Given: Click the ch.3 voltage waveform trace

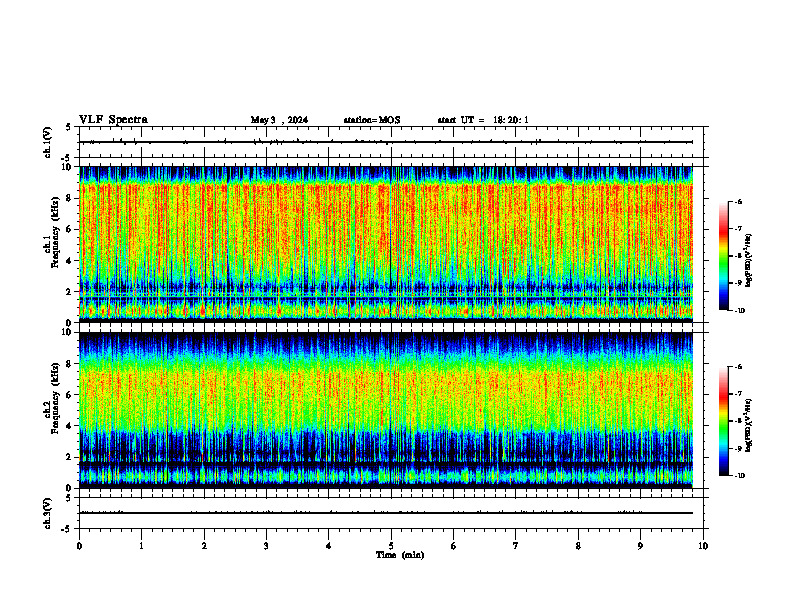Looking at the screenshot, I should [x=386, y=513].
